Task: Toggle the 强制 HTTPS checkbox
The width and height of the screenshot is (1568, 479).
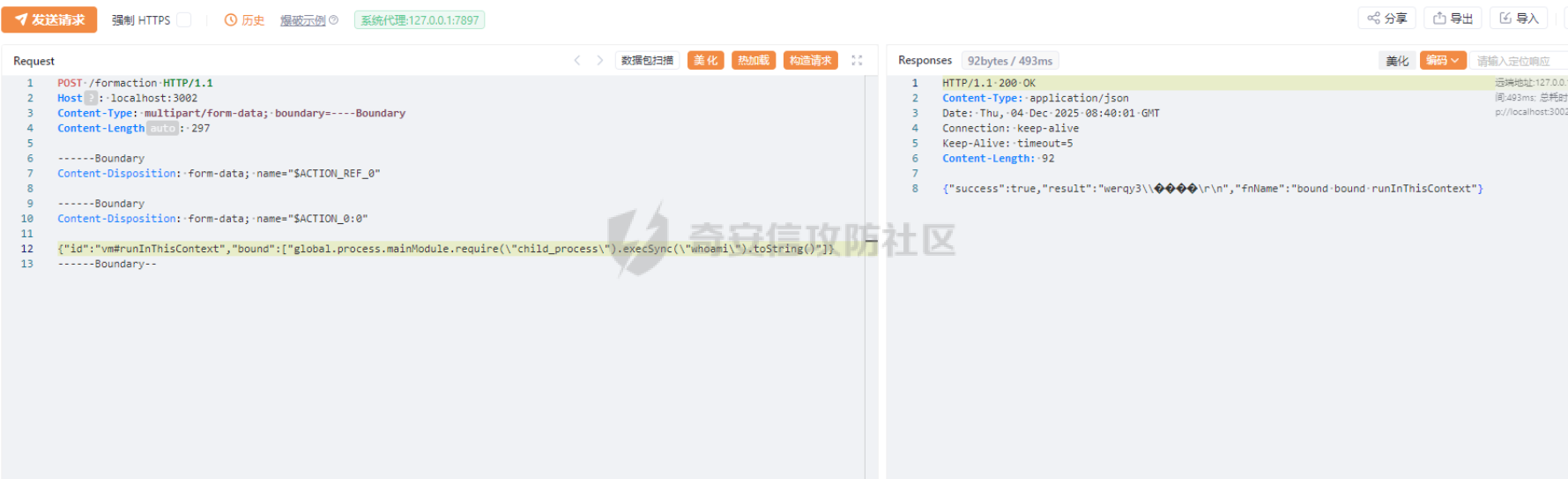Action: click(184, 19)
